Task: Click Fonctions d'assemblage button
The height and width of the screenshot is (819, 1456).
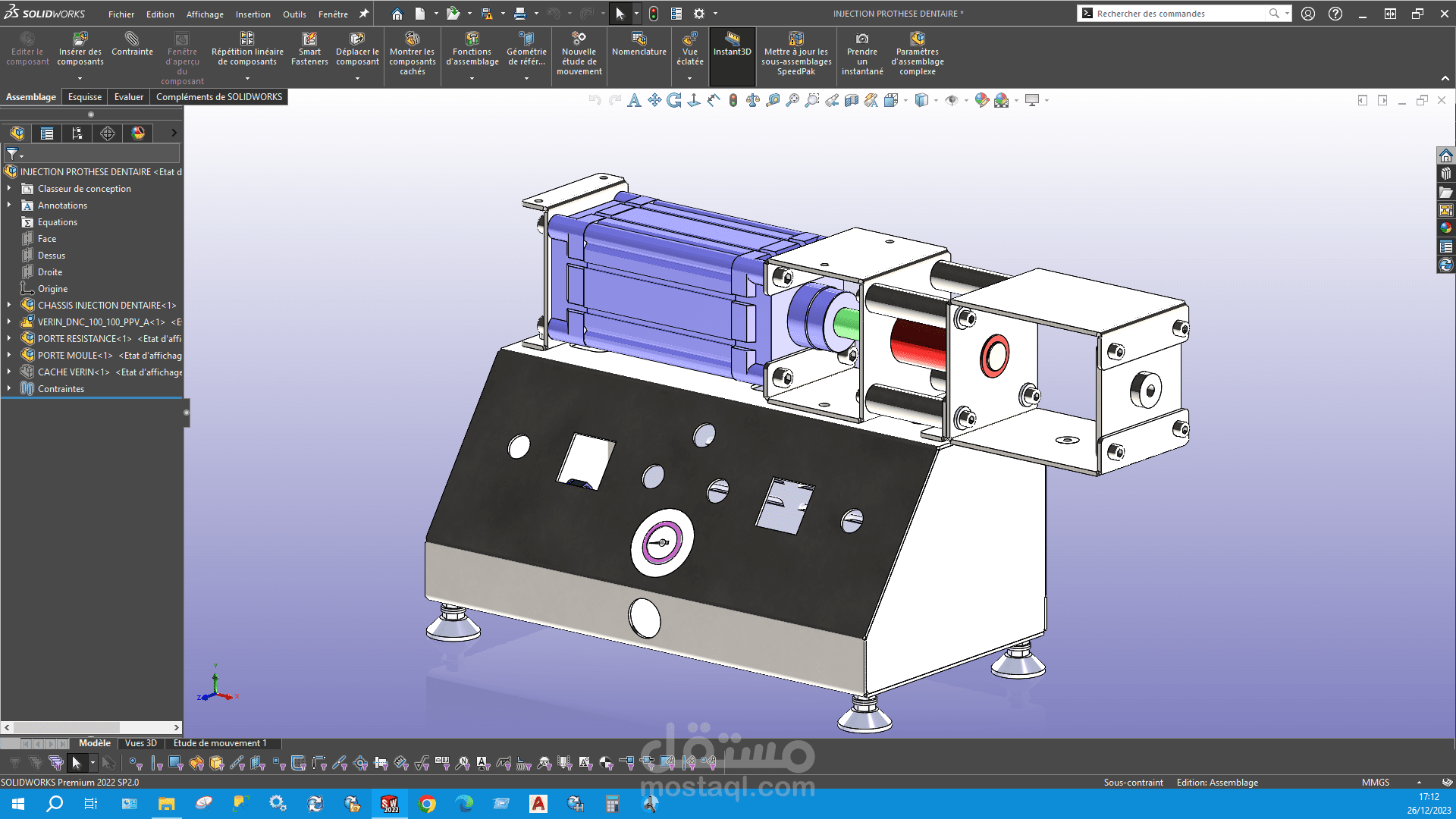Action: click(472, 49)
